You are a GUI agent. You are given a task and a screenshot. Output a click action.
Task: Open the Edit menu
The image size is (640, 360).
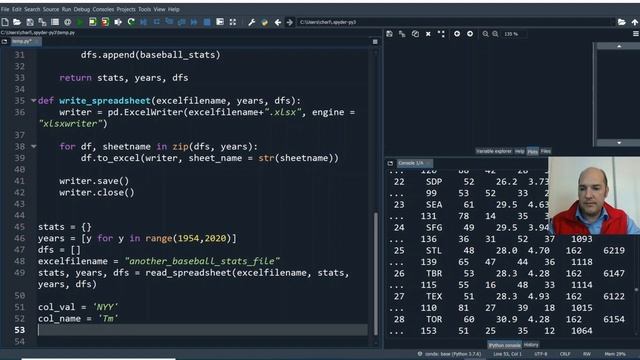pyautogui.click(x=17, y=9)
